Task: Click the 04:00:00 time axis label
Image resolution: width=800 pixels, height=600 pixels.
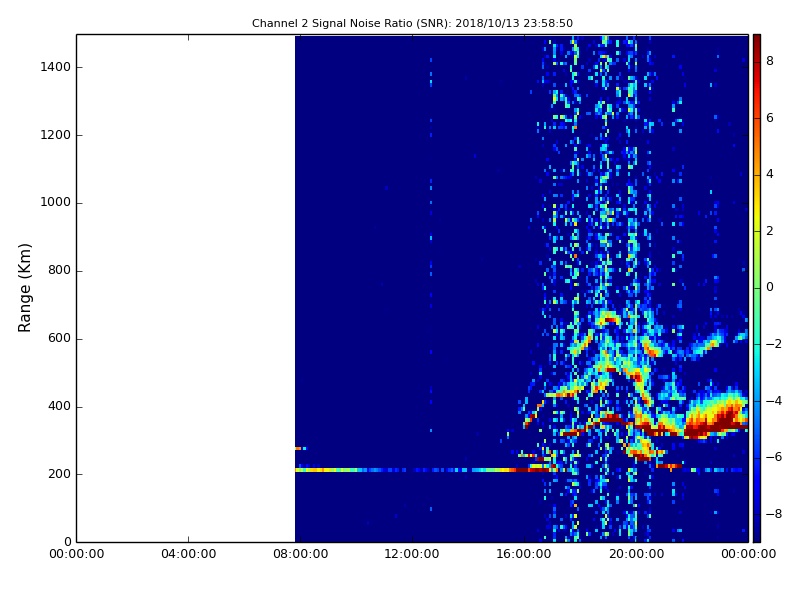Action: 189,554
